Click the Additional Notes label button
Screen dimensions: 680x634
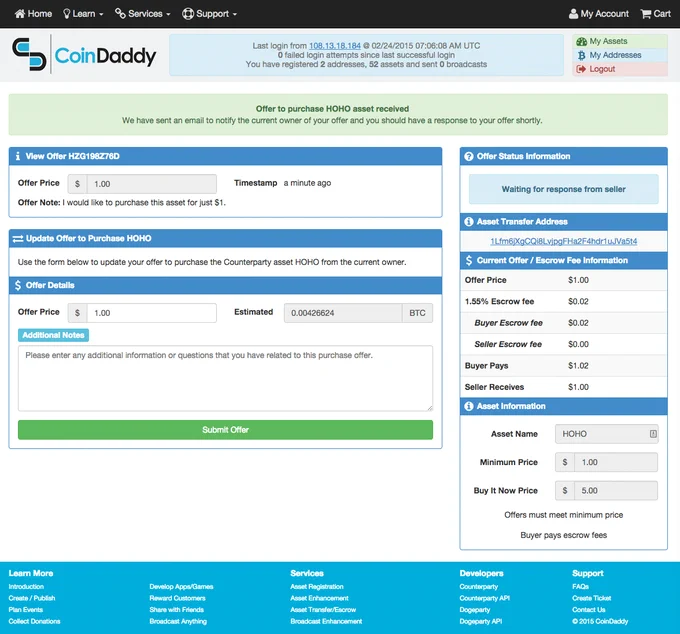click(53, 335)
